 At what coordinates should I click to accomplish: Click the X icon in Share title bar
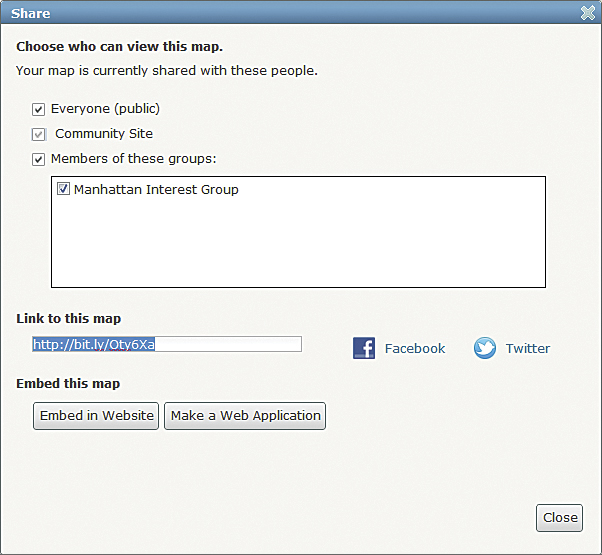pos(588,13)
